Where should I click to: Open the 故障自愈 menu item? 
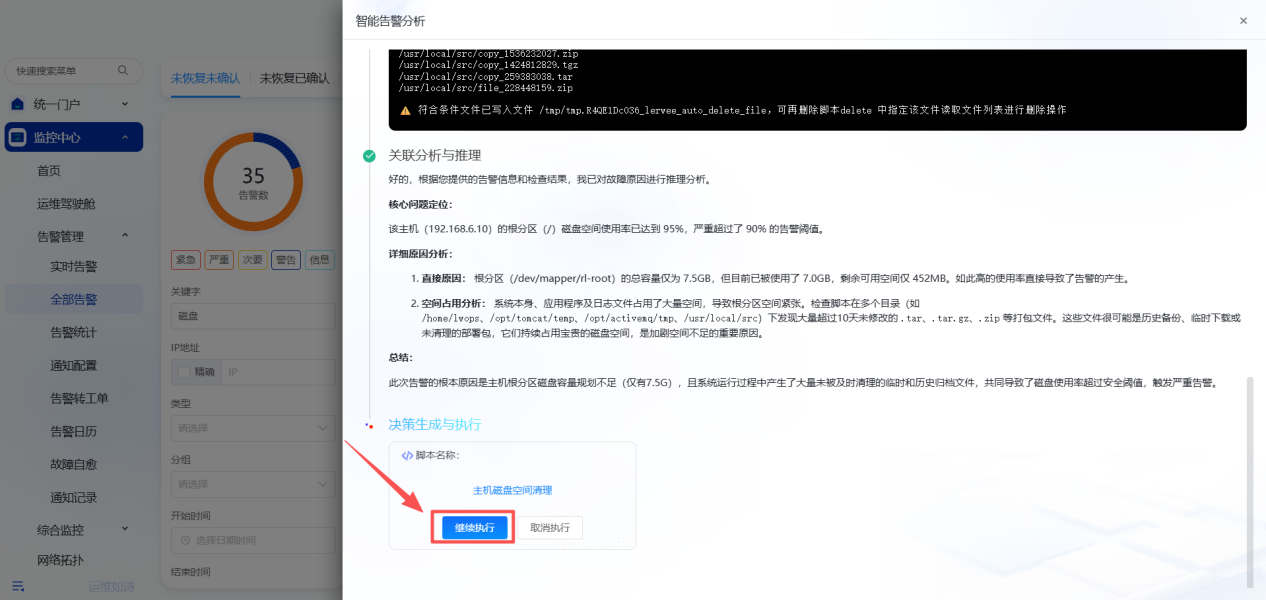(74, 464)
